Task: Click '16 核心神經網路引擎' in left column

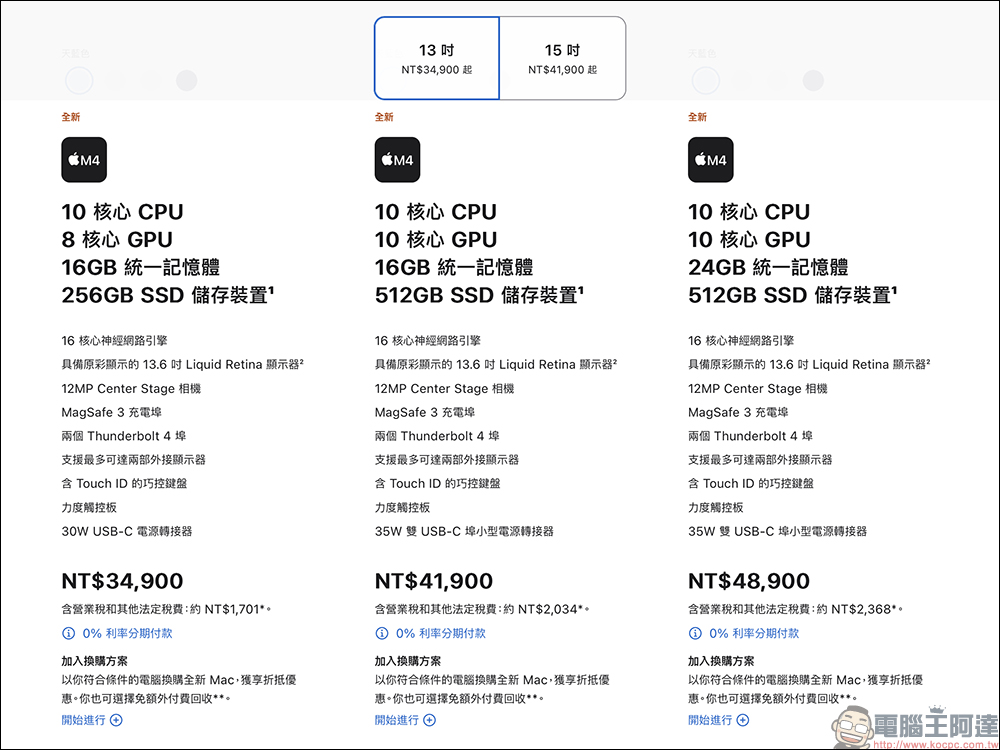Action: (115, 341)
